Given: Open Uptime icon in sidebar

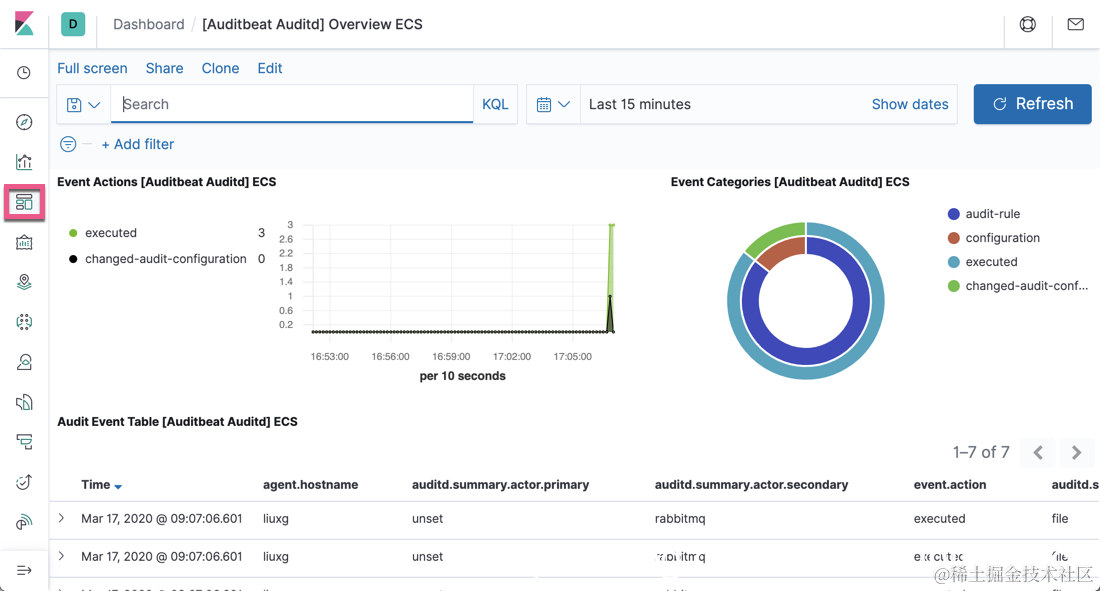Looking at the screenshot, I should [x=24, y=482].
